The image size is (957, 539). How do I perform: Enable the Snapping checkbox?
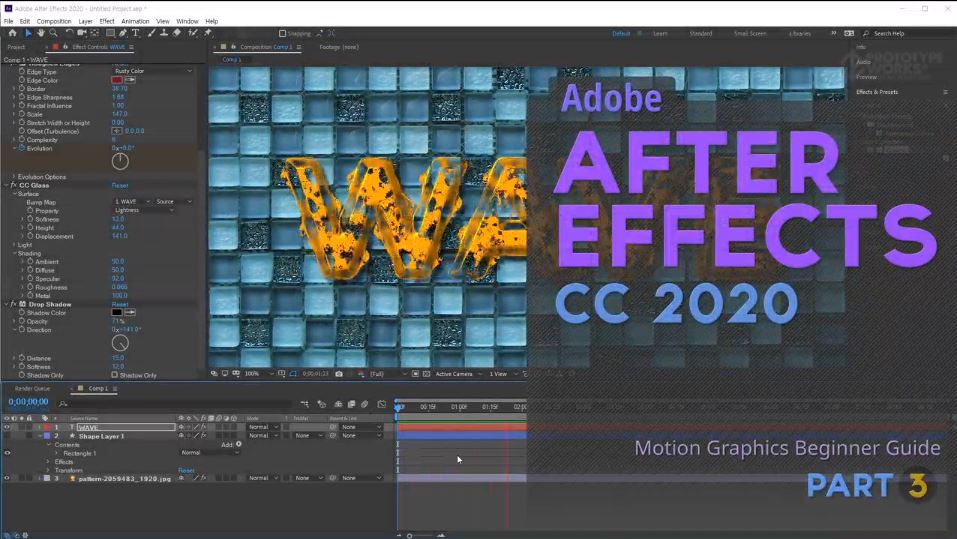click(282, 34)
